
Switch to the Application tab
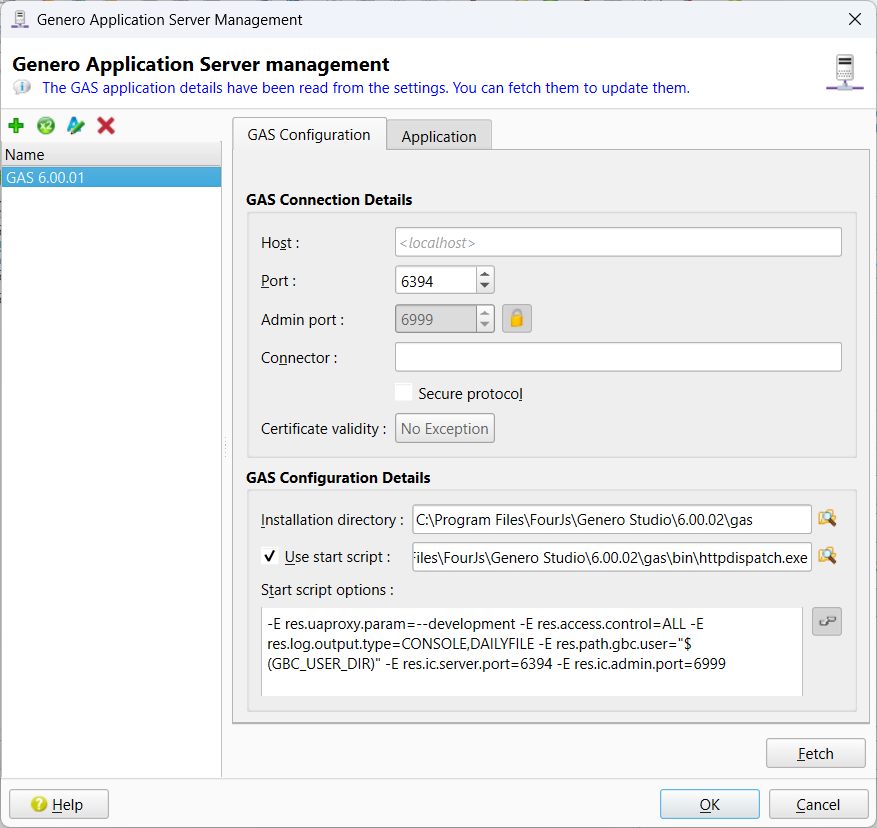pyautogui.click(x=438, y=134)
